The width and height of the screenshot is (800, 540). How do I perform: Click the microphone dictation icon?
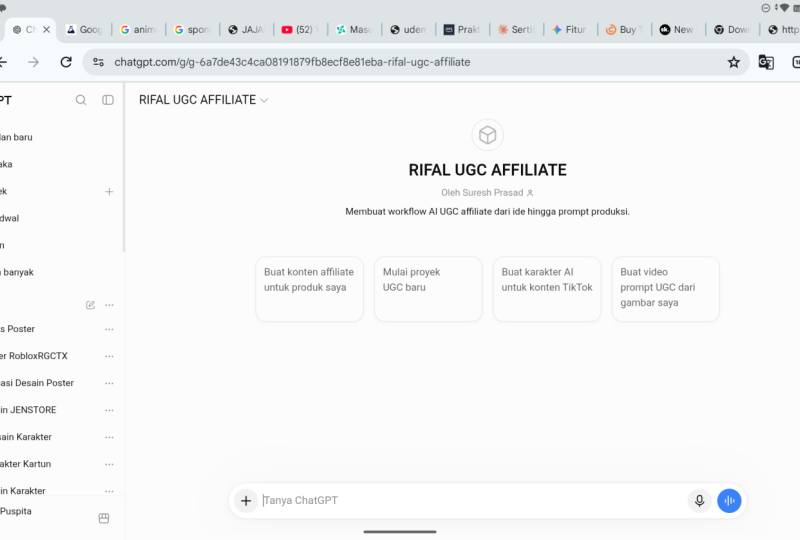pyautogui.click(x=699, y=501)
